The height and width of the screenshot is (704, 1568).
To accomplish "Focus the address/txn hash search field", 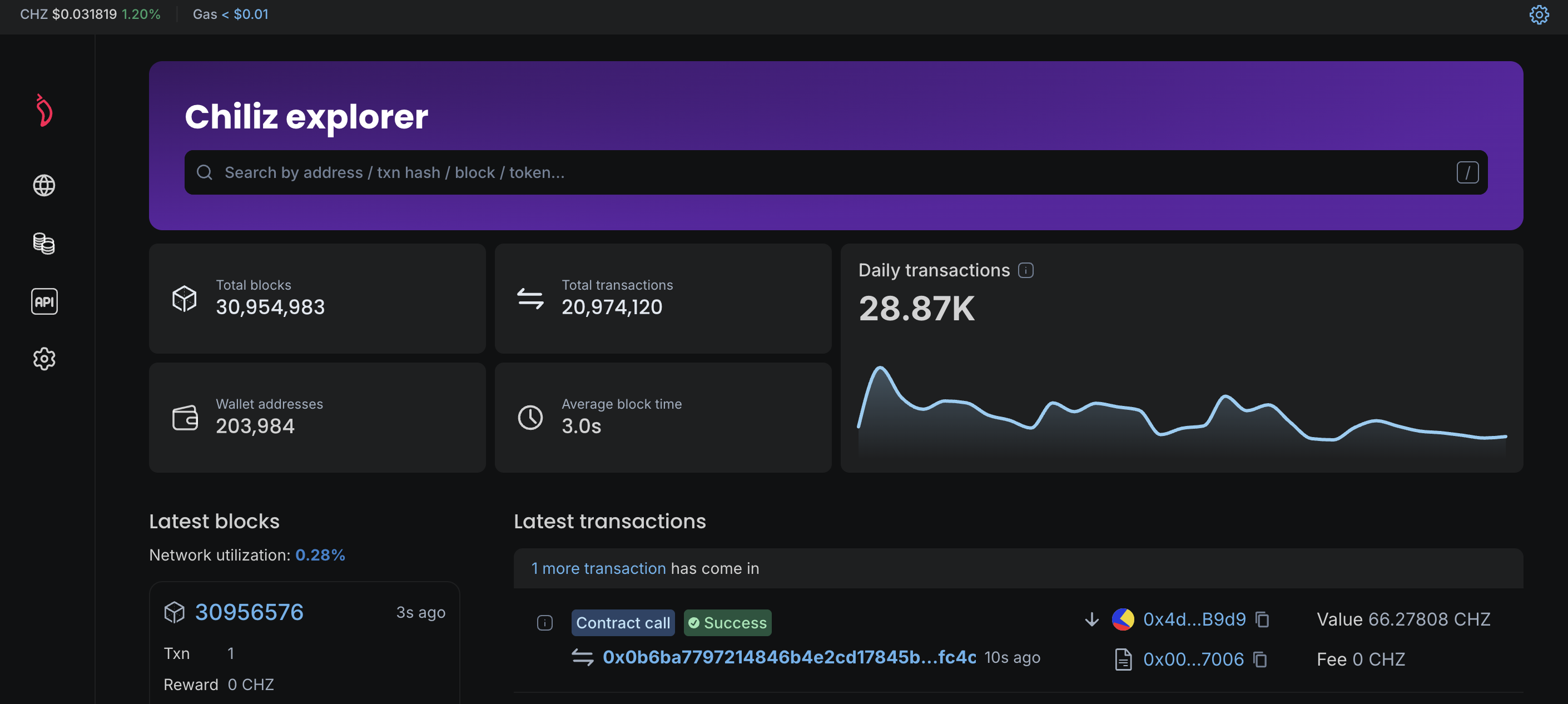I will 791,173.
